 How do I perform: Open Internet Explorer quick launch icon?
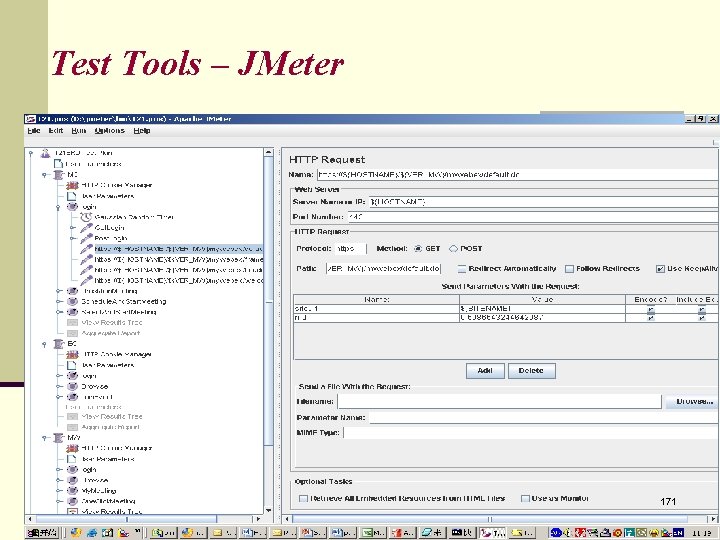92,533
